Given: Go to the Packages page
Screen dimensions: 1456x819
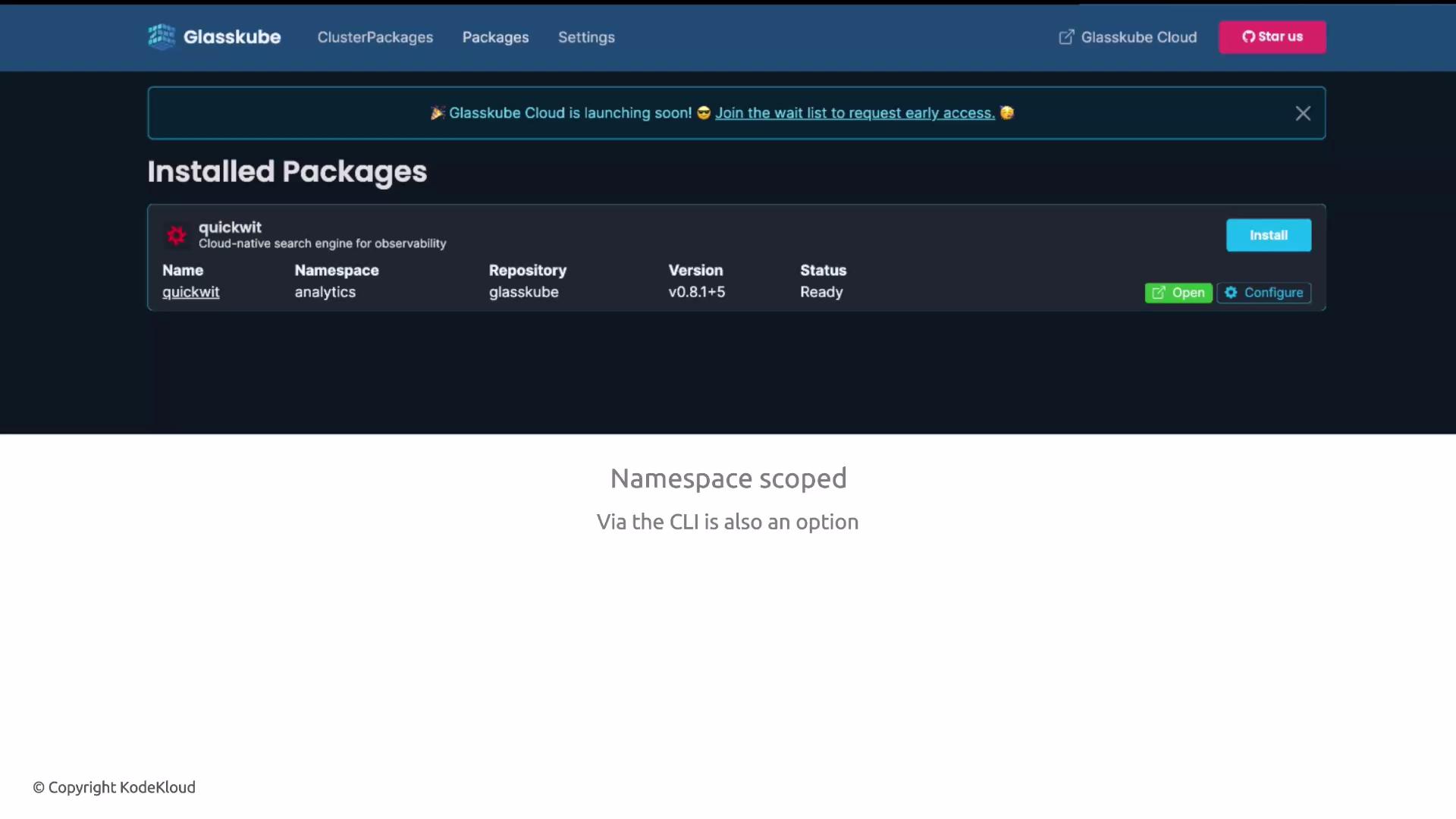Looking at the screenshot, I should tap(496, 37).
